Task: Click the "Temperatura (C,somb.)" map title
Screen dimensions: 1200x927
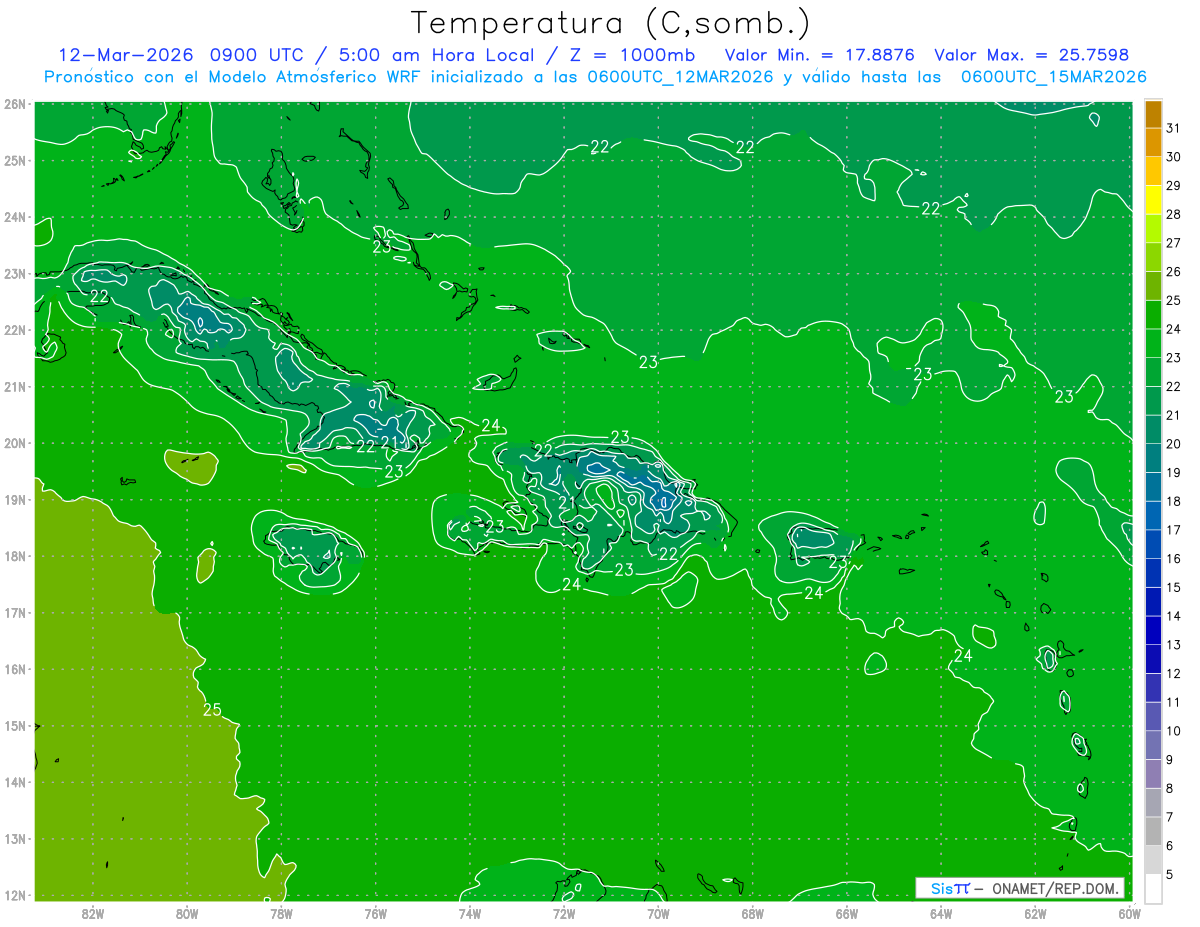Action: coord(611,23)
